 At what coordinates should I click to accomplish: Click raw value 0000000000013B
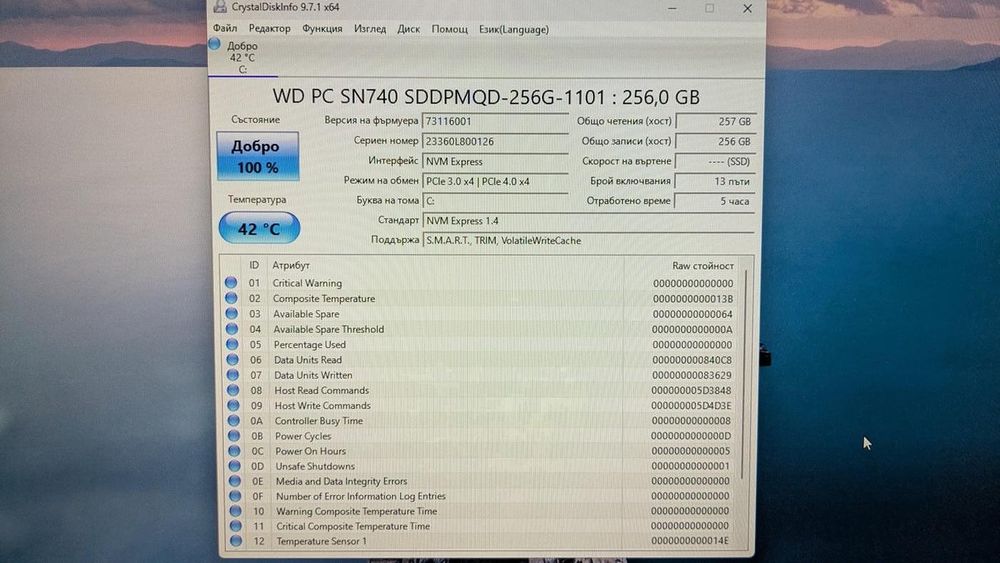click(693, 298)
